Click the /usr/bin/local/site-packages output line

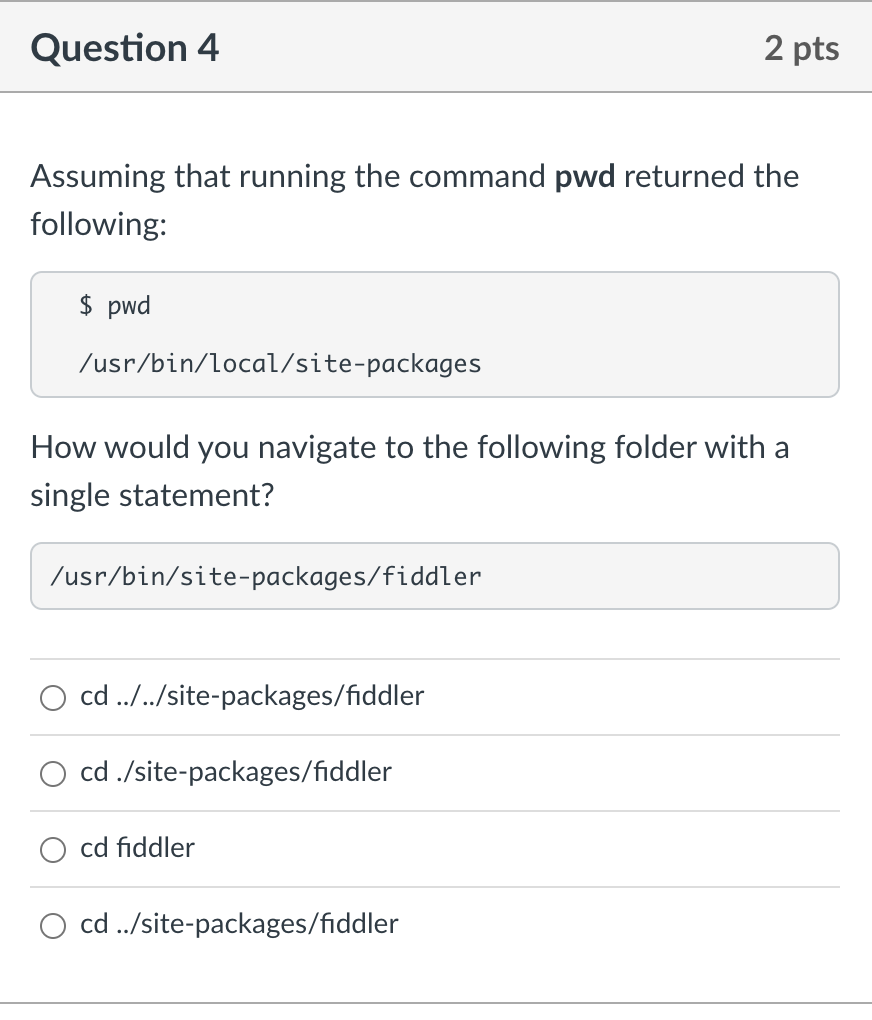[281, 364]
